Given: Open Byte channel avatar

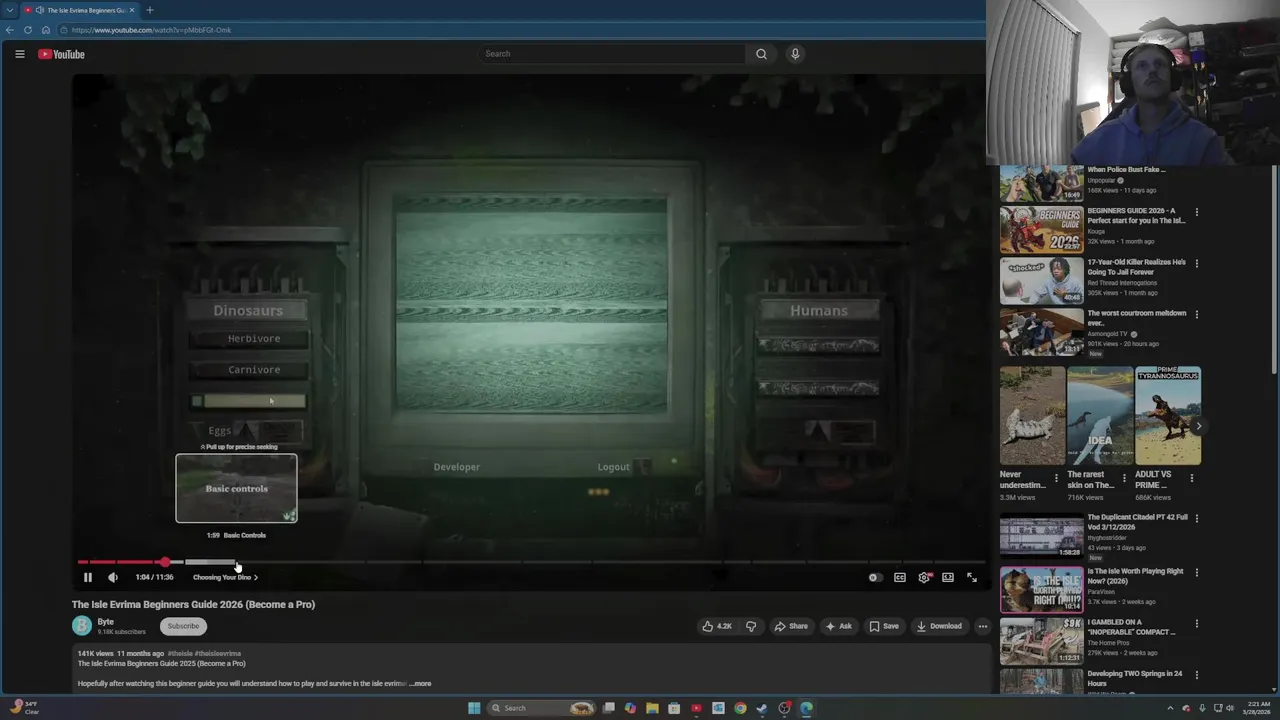Looking at the screenshot, I should [x=82, y=626].
